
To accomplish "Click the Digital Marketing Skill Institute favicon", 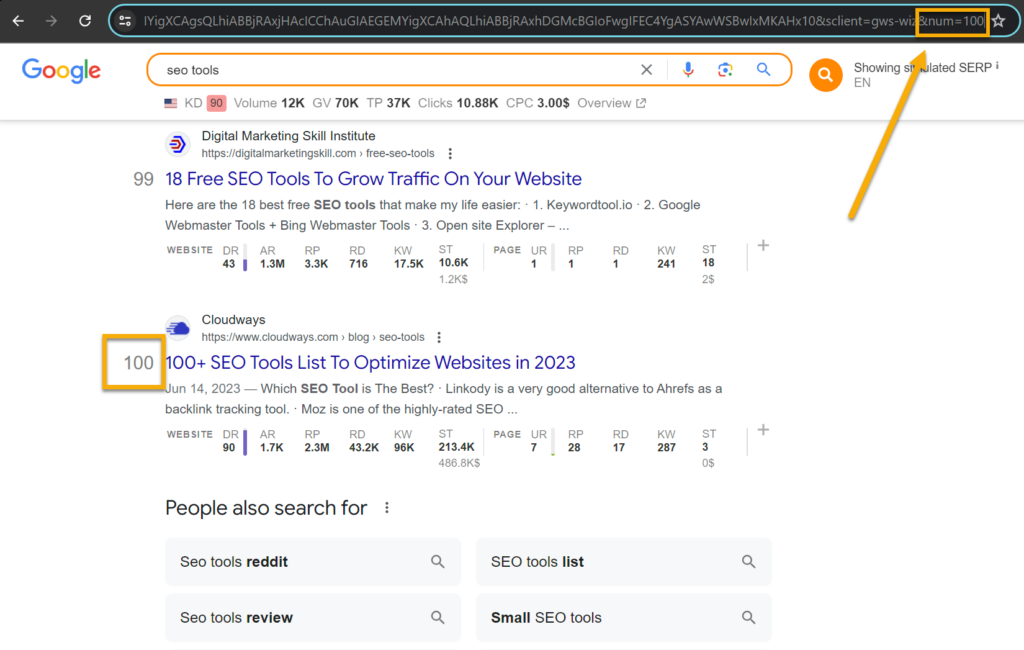I will 177,143.
